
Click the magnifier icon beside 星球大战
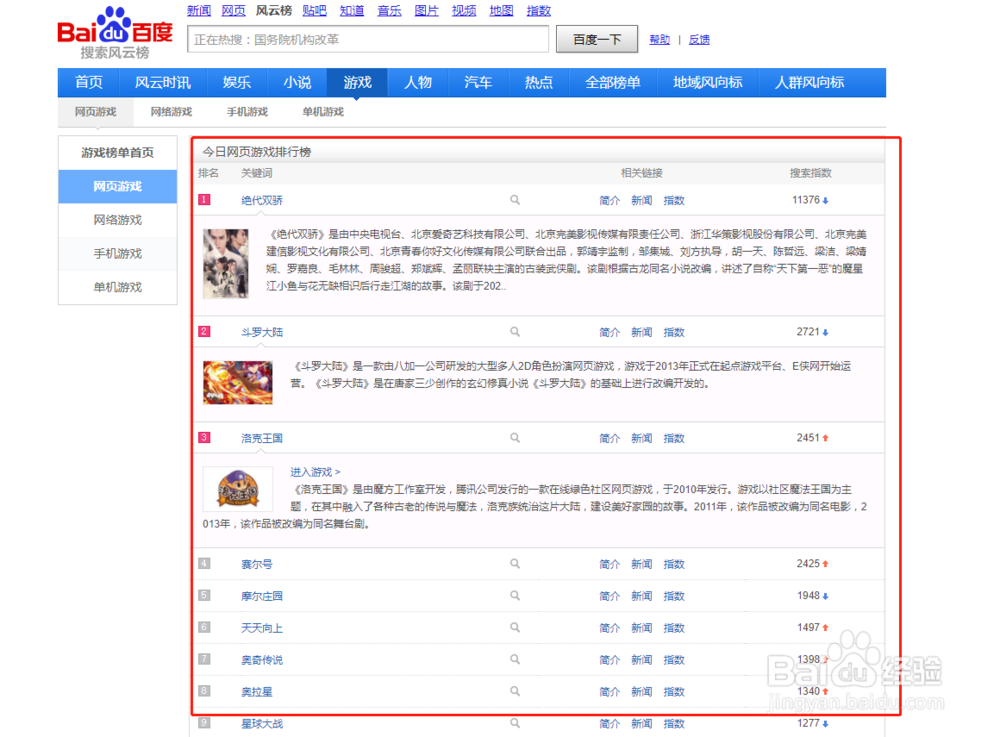[x=515, y=723]
